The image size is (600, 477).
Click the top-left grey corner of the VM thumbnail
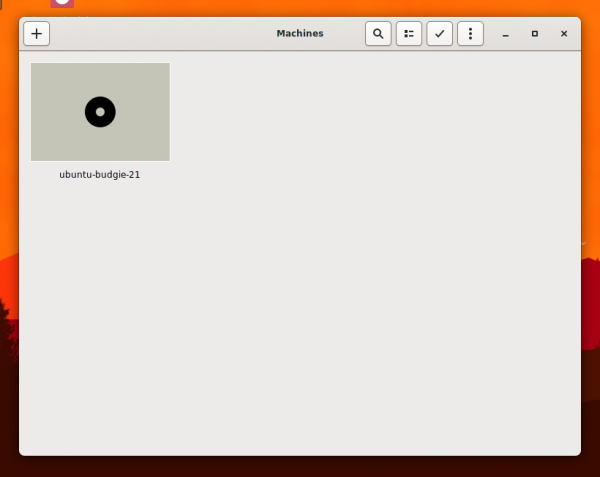click(x=38, y=70)
